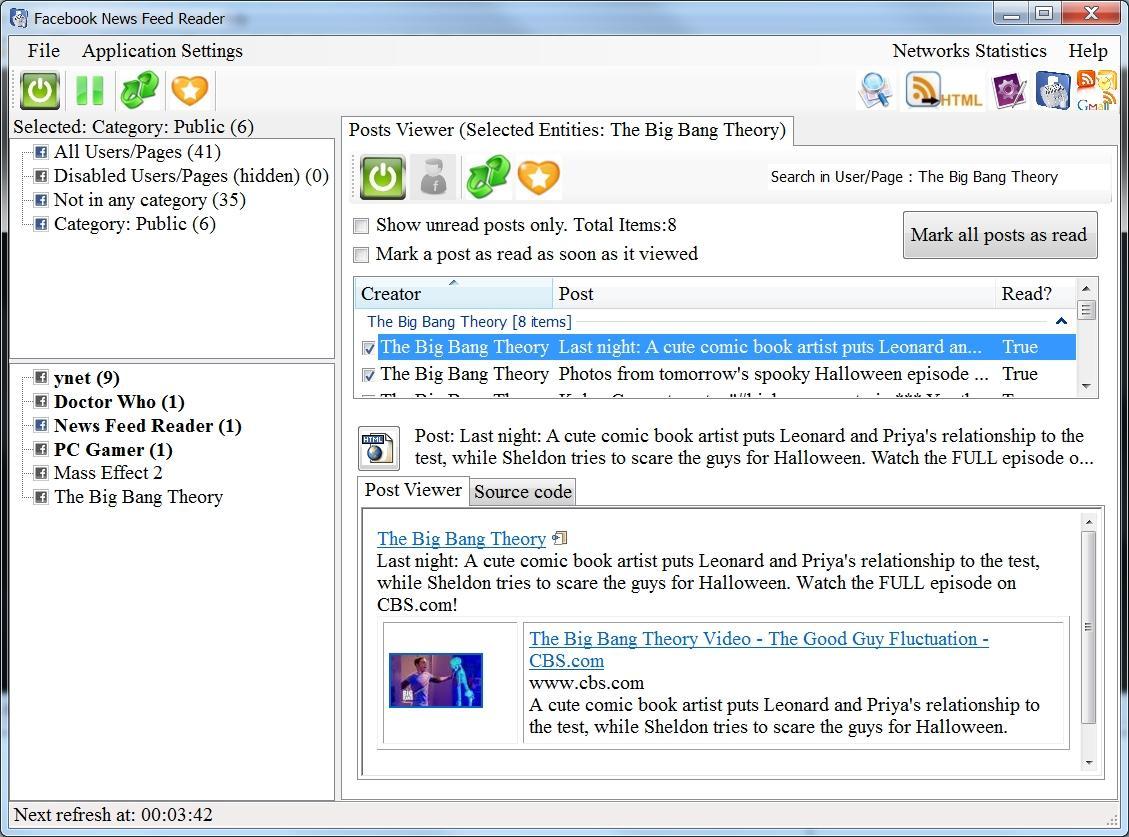Select the Post Viewer tab
Image resolution: width=1129 pixels, height=837 pixels.
point(413,490)
